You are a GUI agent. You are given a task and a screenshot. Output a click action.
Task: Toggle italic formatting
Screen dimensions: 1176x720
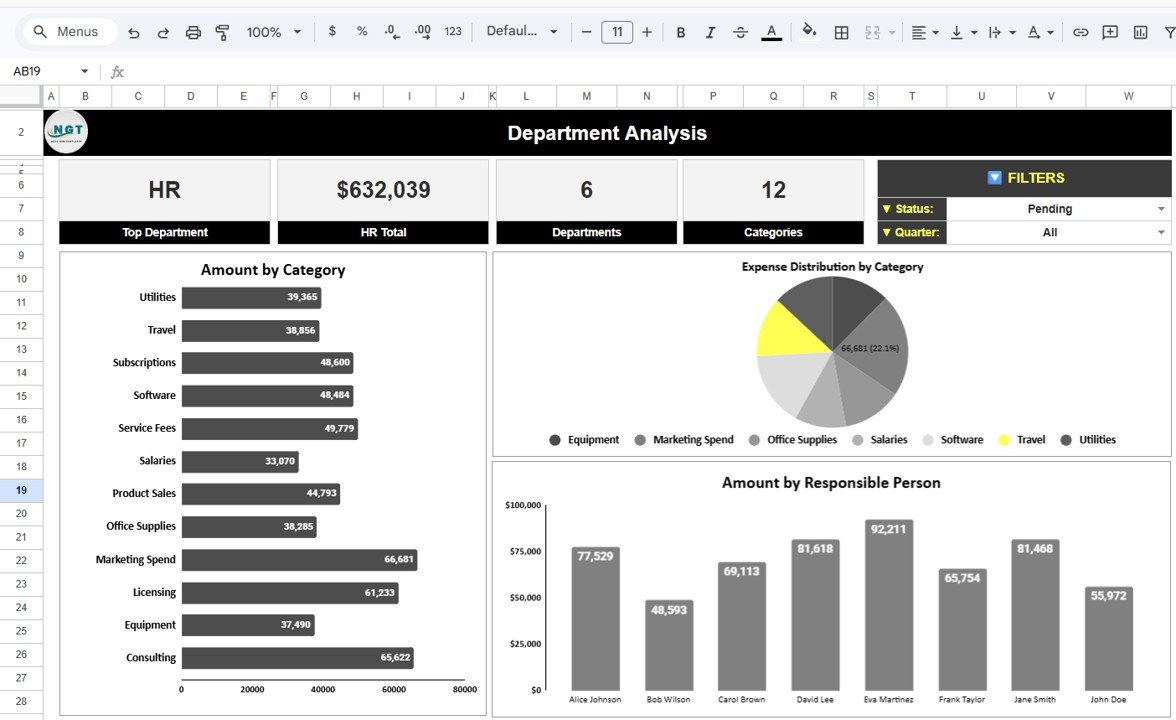(710, 31)
